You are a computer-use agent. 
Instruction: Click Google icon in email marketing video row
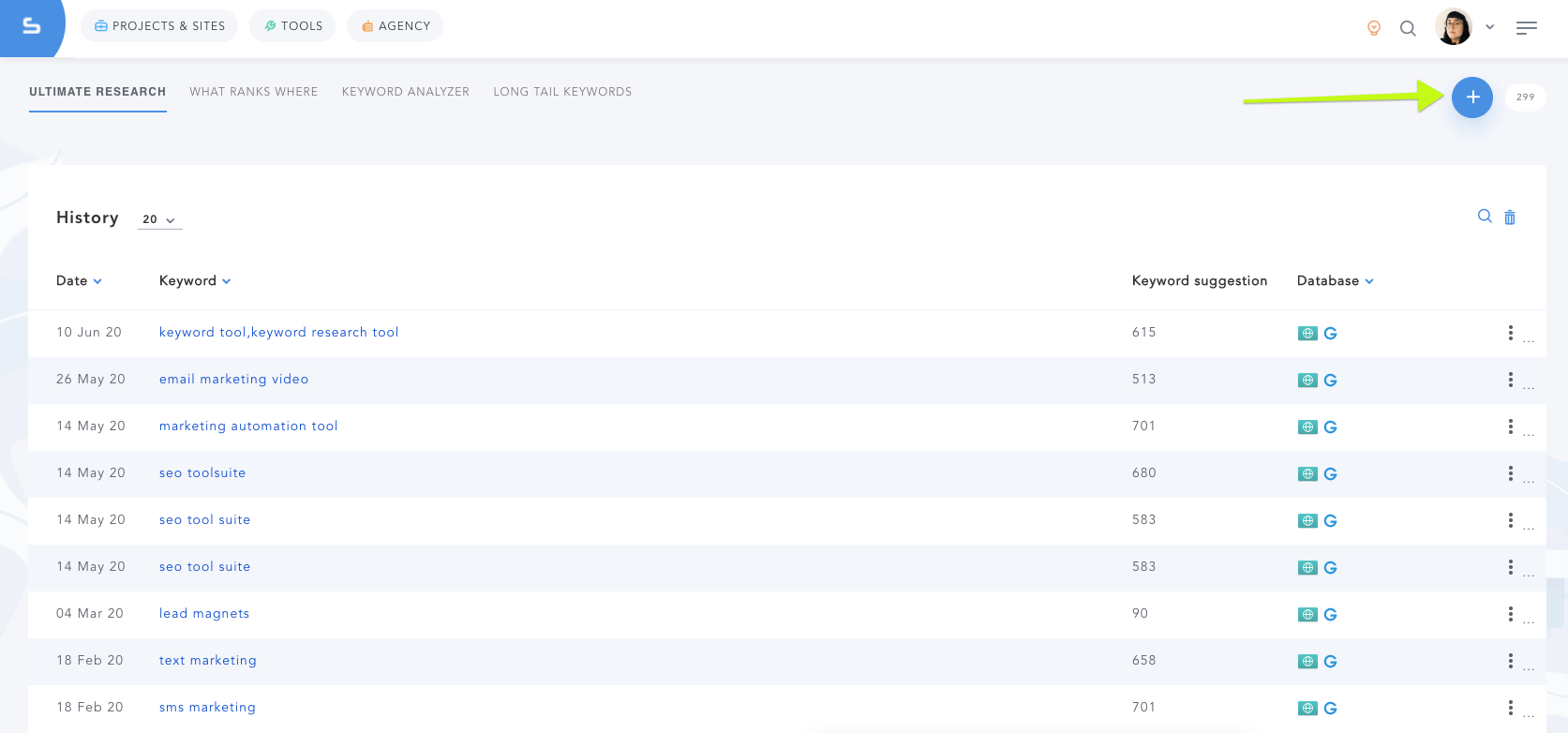coord(1330,381)
